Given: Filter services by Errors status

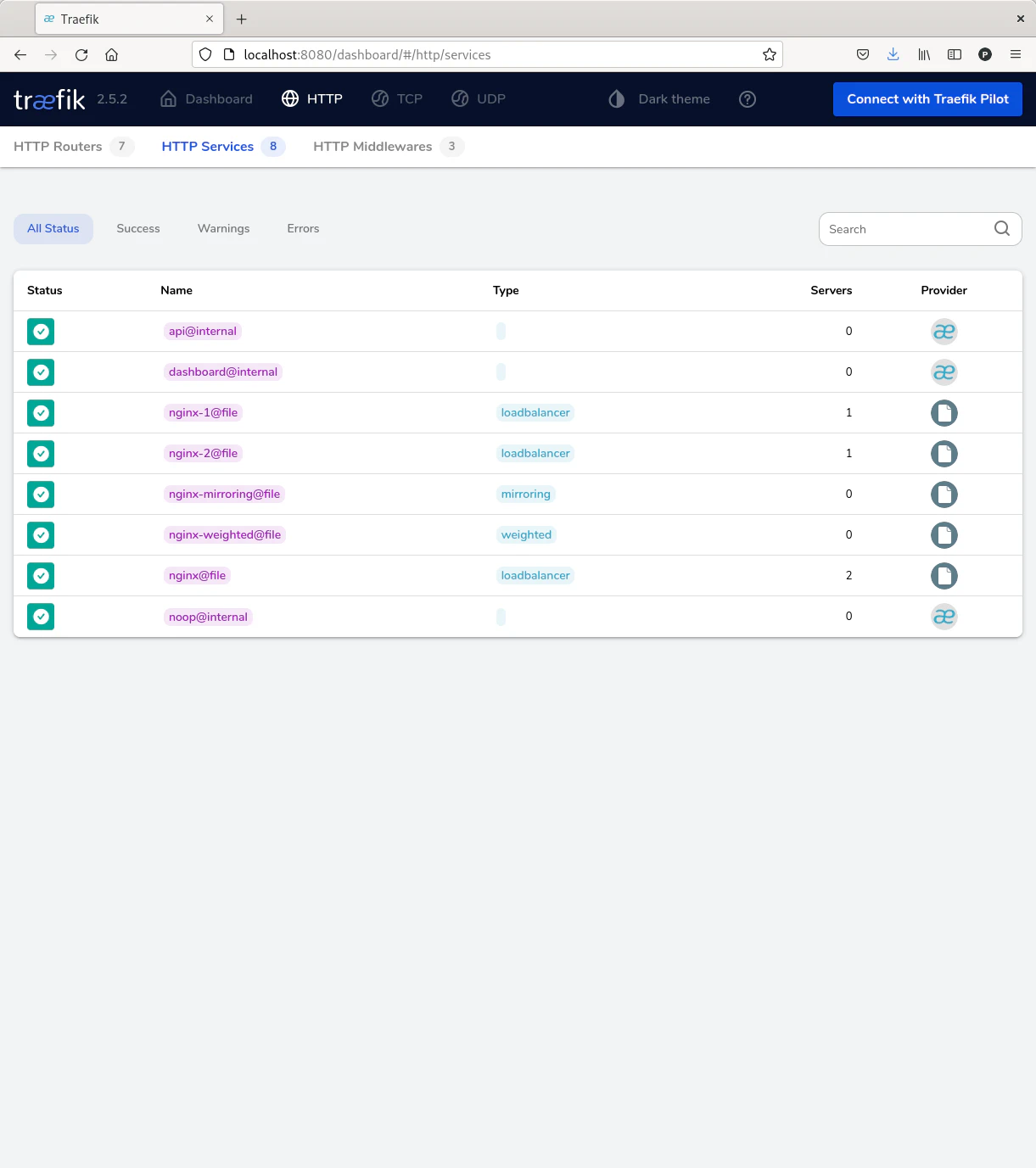Looking at the screenshot, I should [x=303, y=229].
